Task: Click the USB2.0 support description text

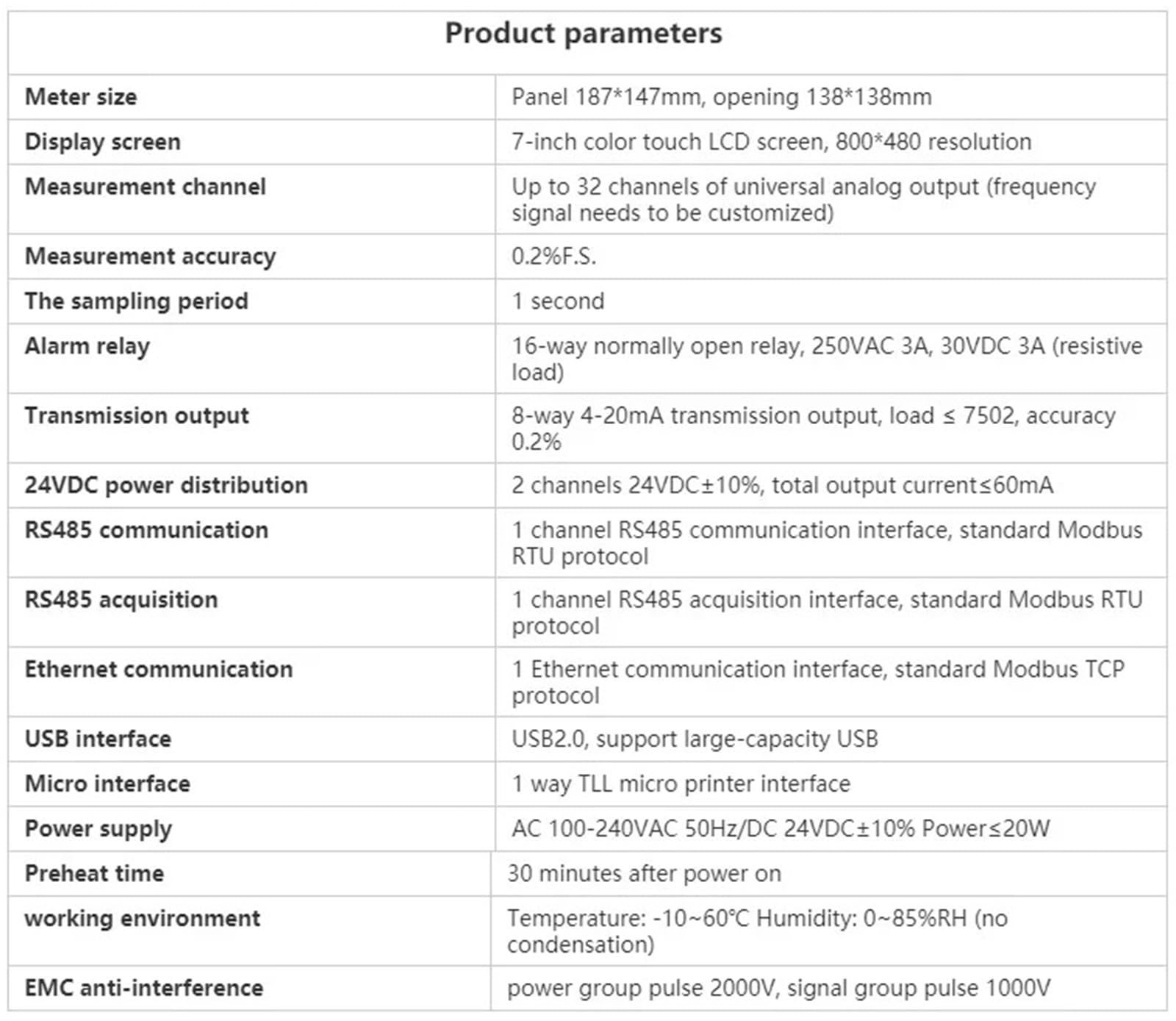Action: tap(695, 739)
